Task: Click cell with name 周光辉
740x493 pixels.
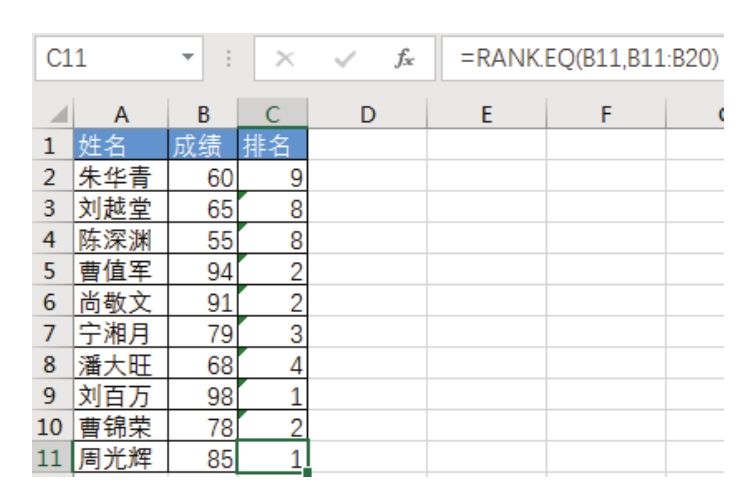Action: pos(119,461)
